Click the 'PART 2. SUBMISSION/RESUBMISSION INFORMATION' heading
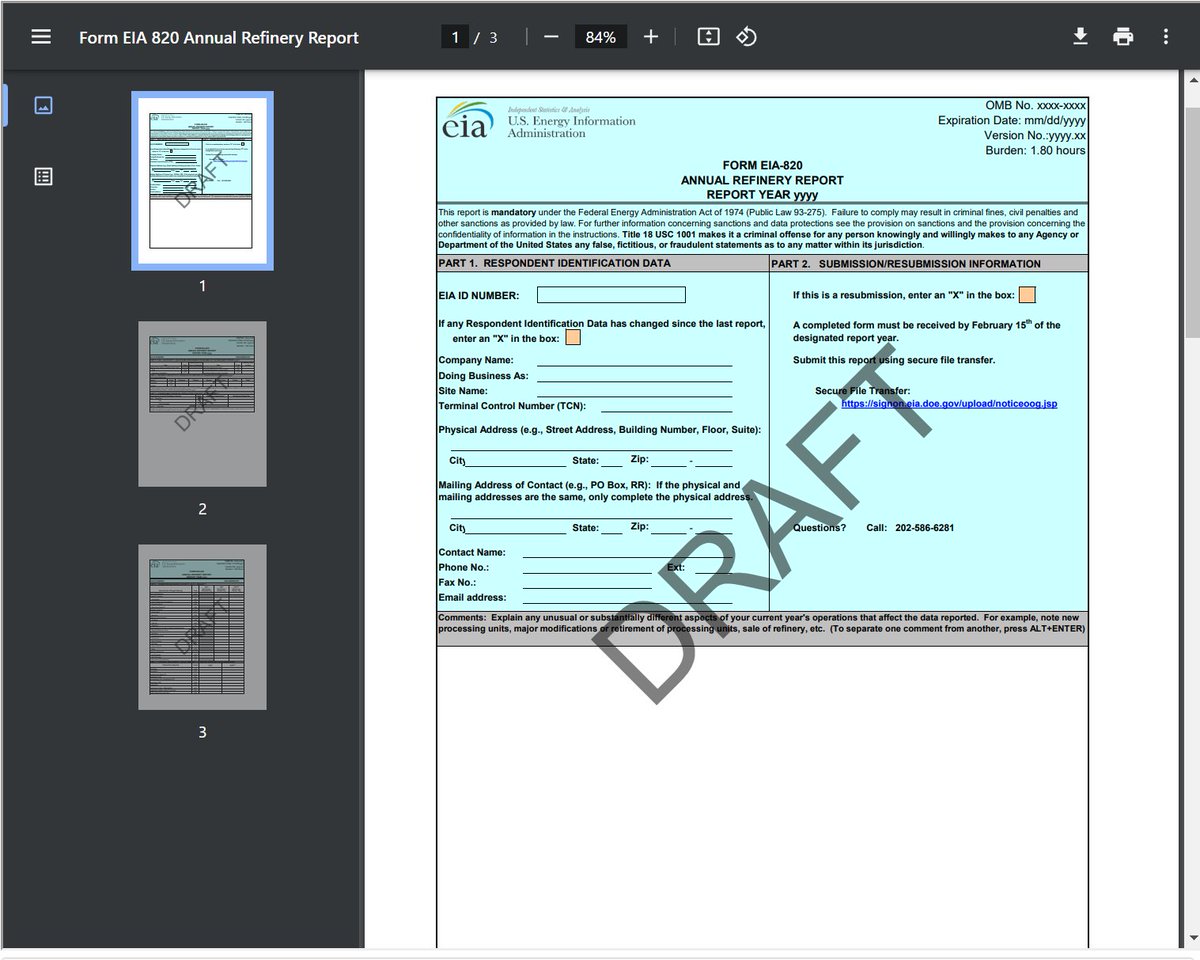The width and height of the screenshot is (1200, 960). coord(906,264)
